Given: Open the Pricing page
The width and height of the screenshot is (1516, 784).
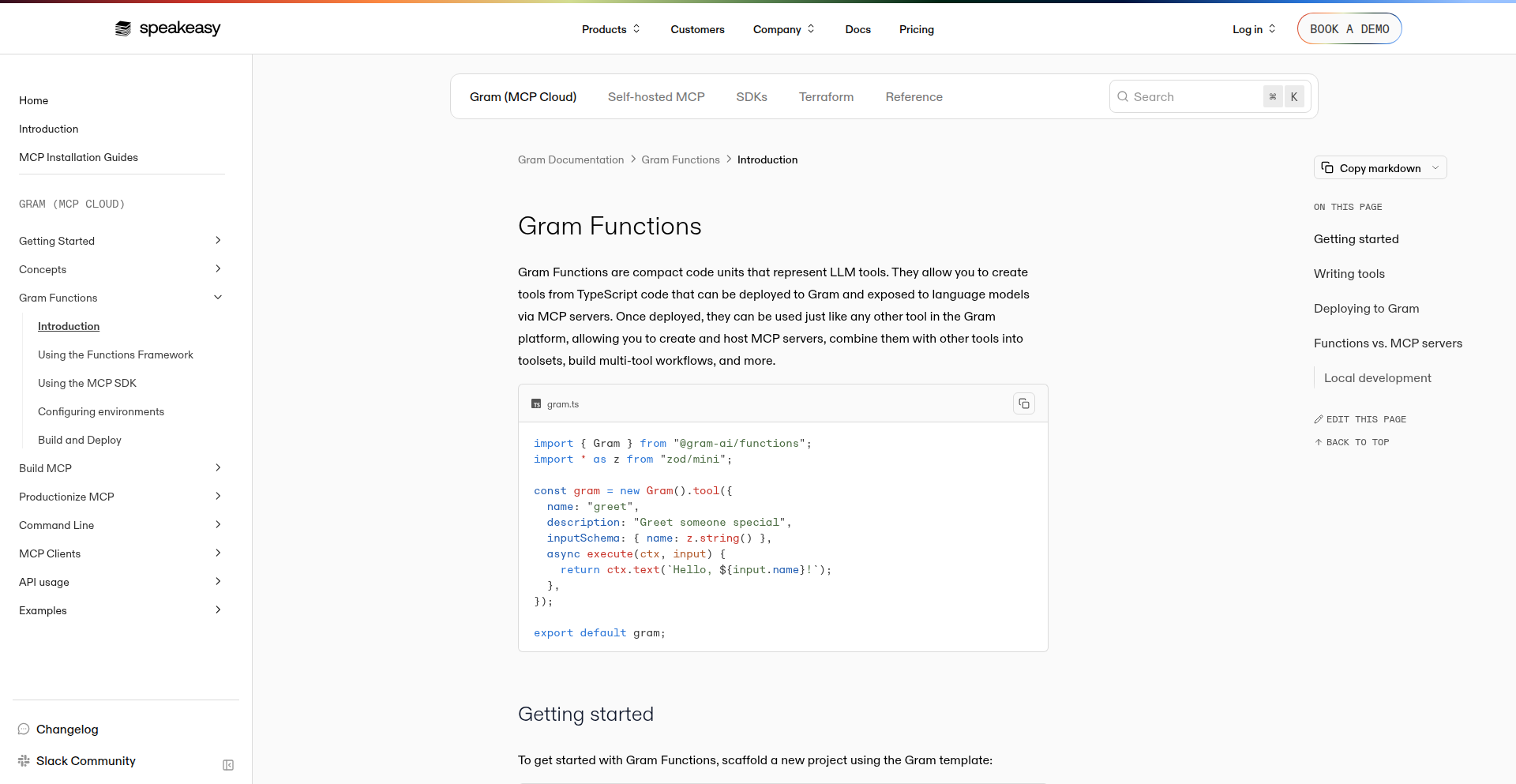Looking at the screenshot, I should click(916, 29).
